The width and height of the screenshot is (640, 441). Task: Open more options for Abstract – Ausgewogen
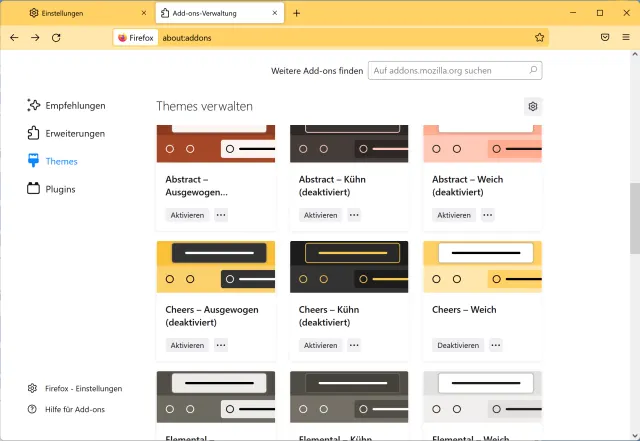(x=221, y=215)
